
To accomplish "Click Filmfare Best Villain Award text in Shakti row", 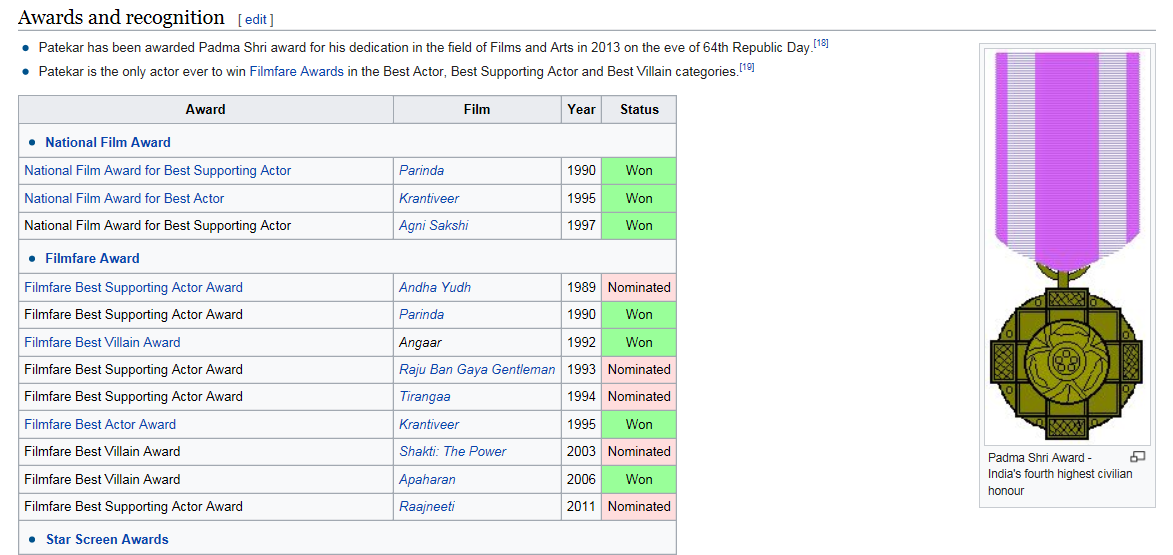I will pyautogui.click(x=102, y=451).
